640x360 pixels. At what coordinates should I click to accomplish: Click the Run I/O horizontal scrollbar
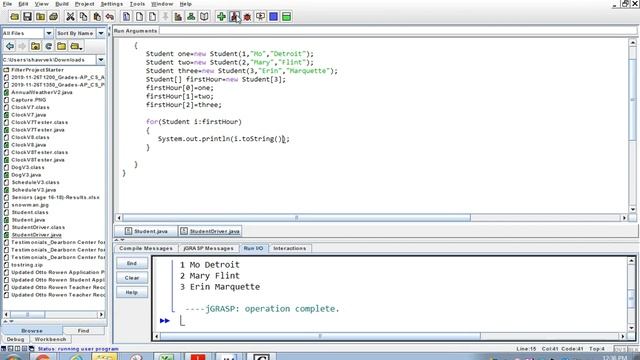pyautogui.click(x=320, y=336)
